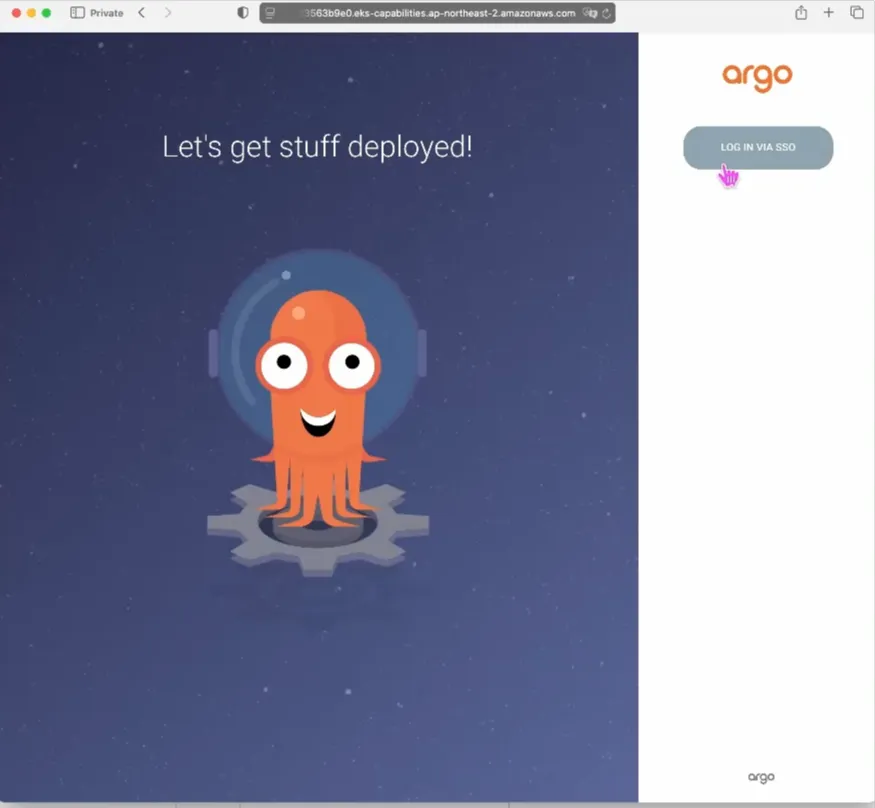
Task: Click the small grey argo footer logo
Action: point(761,777)
